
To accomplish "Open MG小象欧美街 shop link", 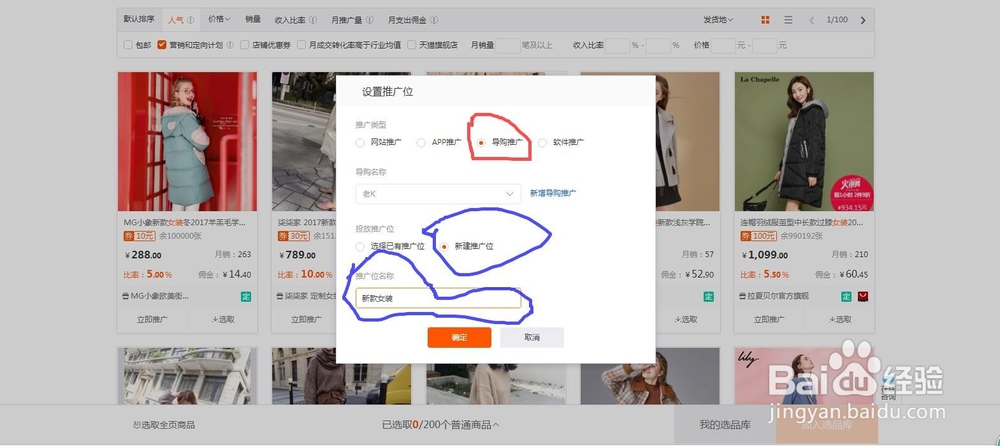I will click(x=159, y=296).
